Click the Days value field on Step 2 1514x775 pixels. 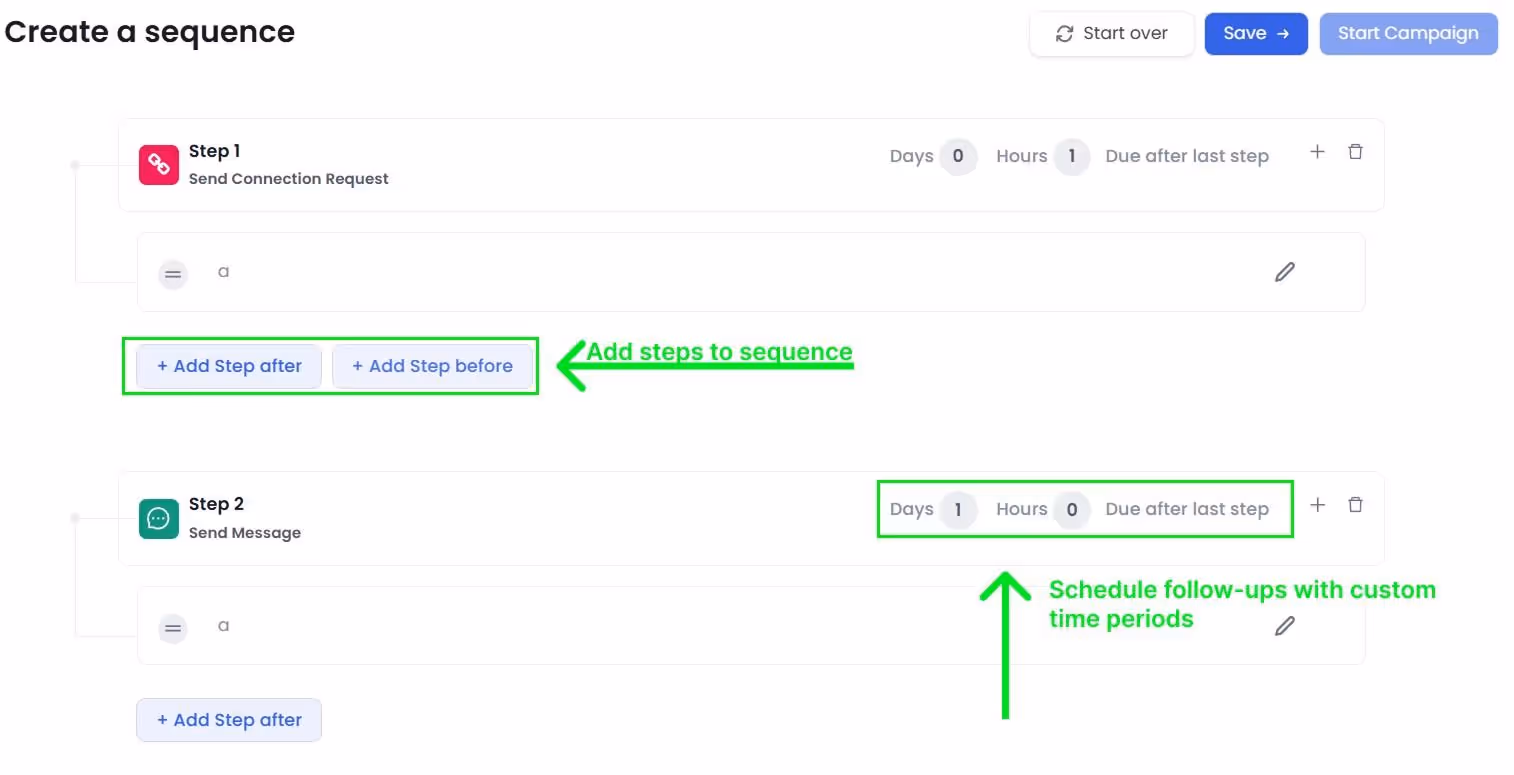click(x=957, y=509)
